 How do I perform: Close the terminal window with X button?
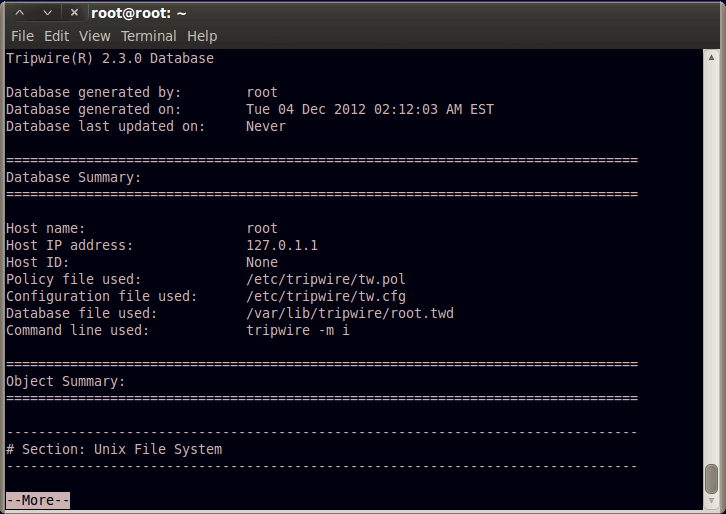point(74,13)
